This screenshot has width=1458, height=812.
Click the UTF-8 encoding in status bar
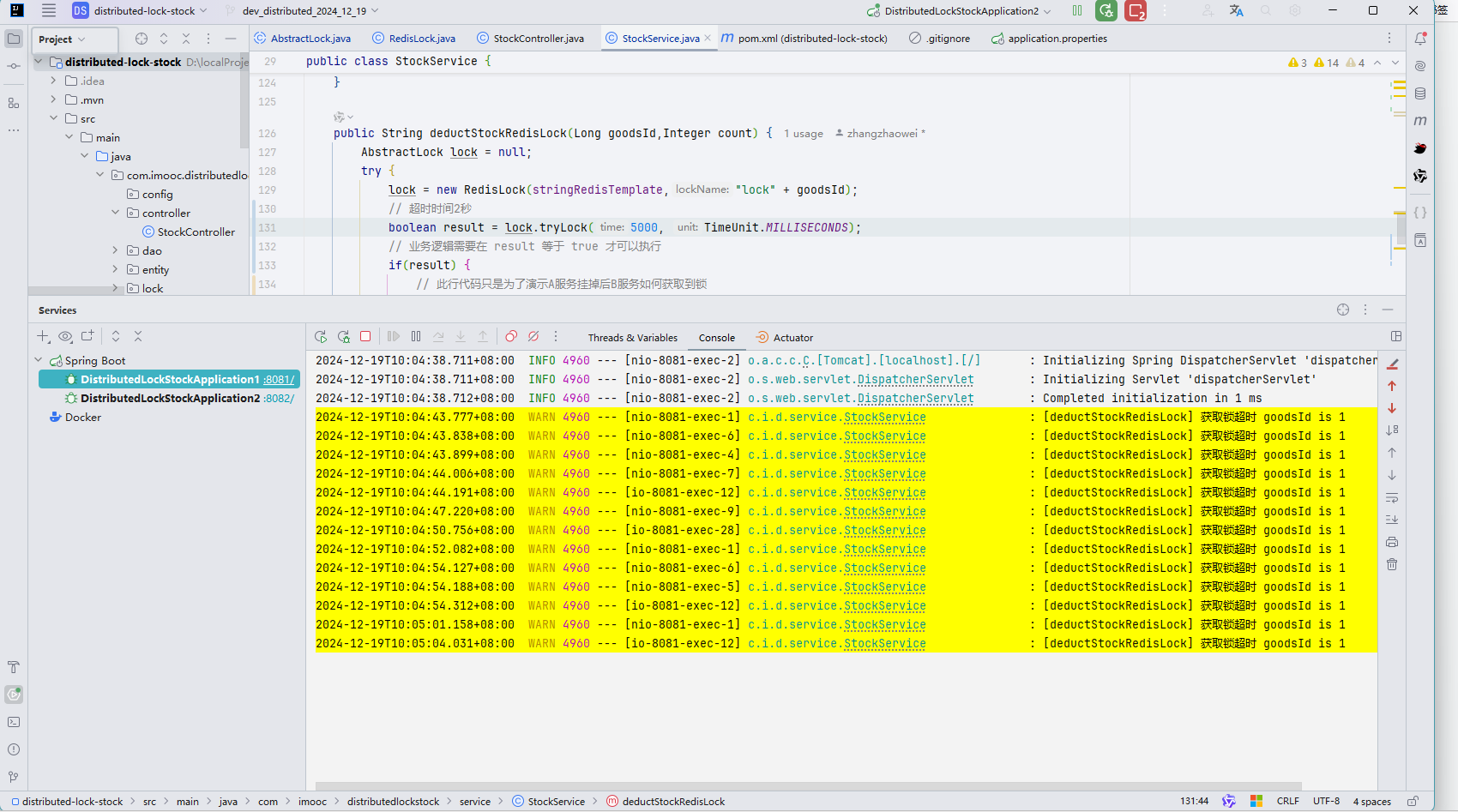pos(1326,801)
